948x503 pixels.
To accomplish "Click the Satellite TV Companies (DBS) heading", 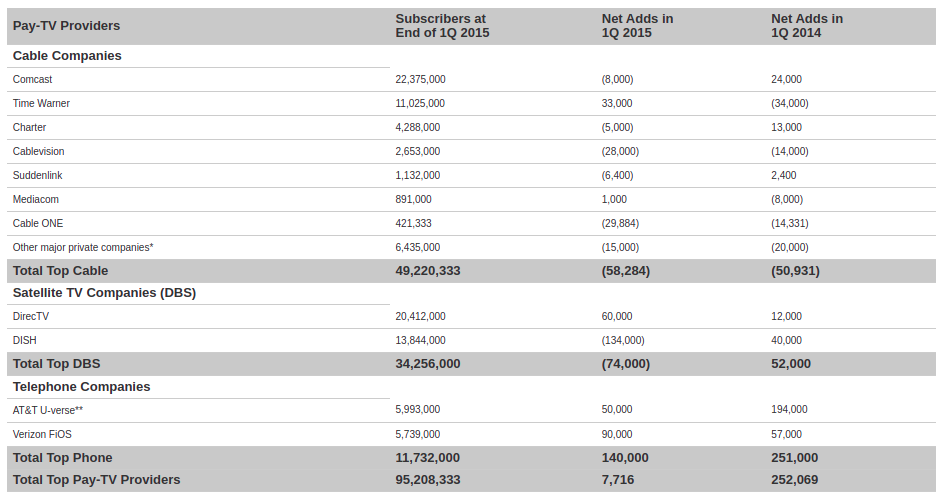I will coord(104,293).
